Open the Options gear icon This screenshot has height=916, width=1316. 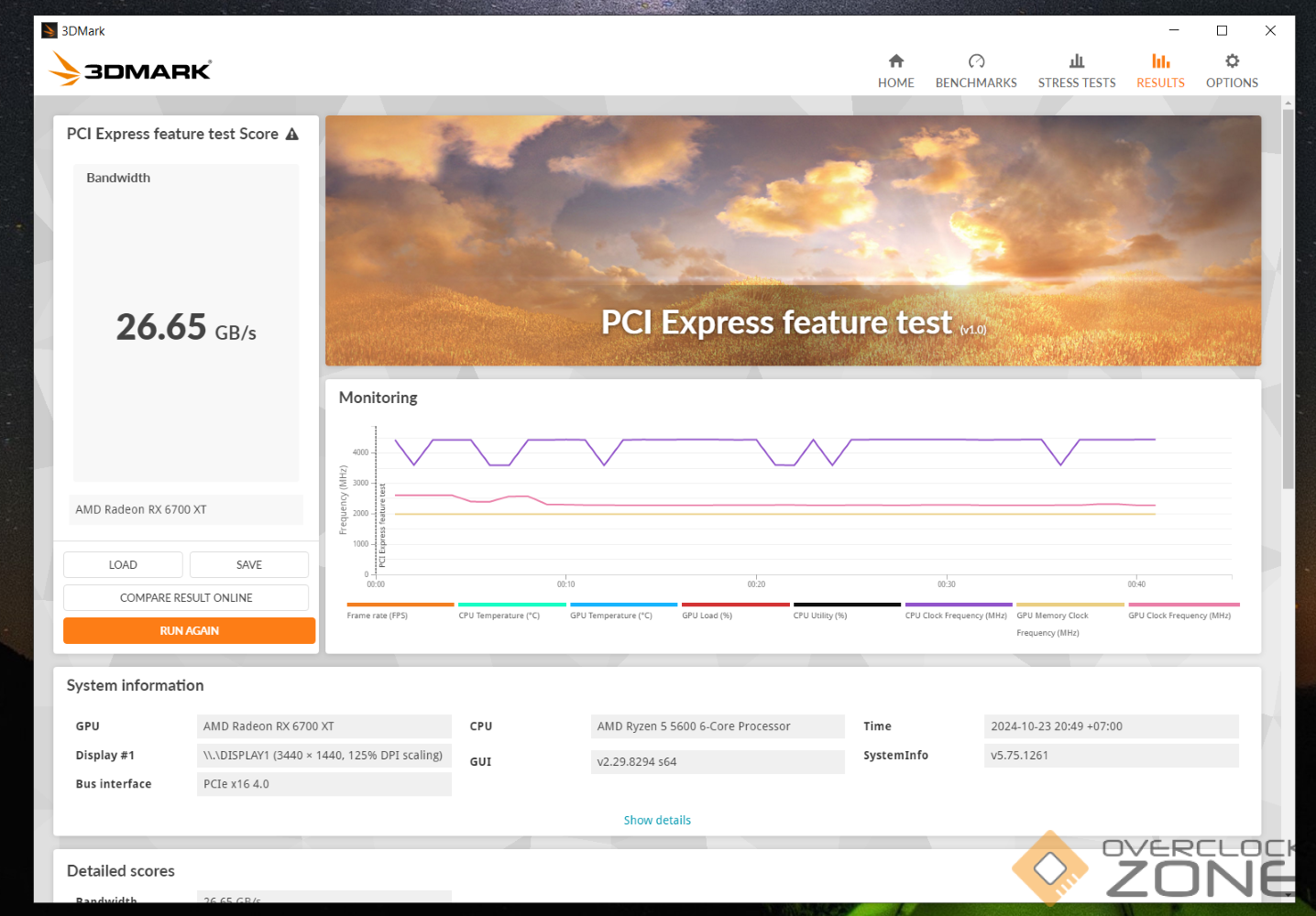[1232, 61]
